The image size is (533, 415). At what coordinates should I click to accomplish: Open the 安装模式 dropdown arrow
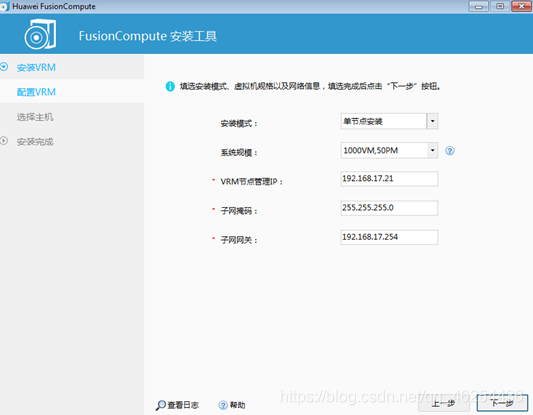[x=432, y=121]
